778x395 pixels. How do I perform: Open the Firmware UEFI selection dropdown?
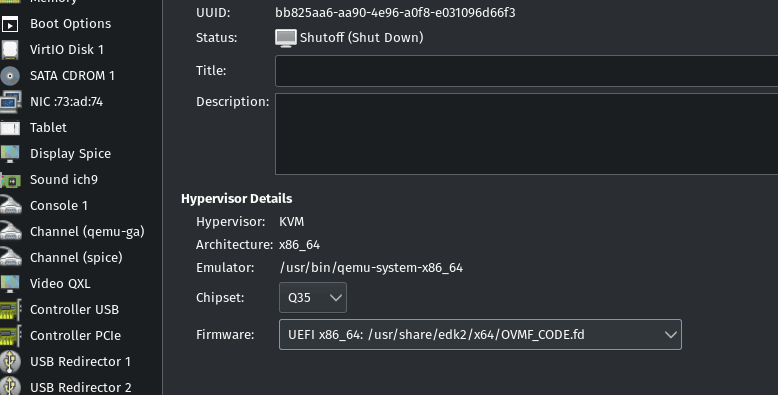480,334
